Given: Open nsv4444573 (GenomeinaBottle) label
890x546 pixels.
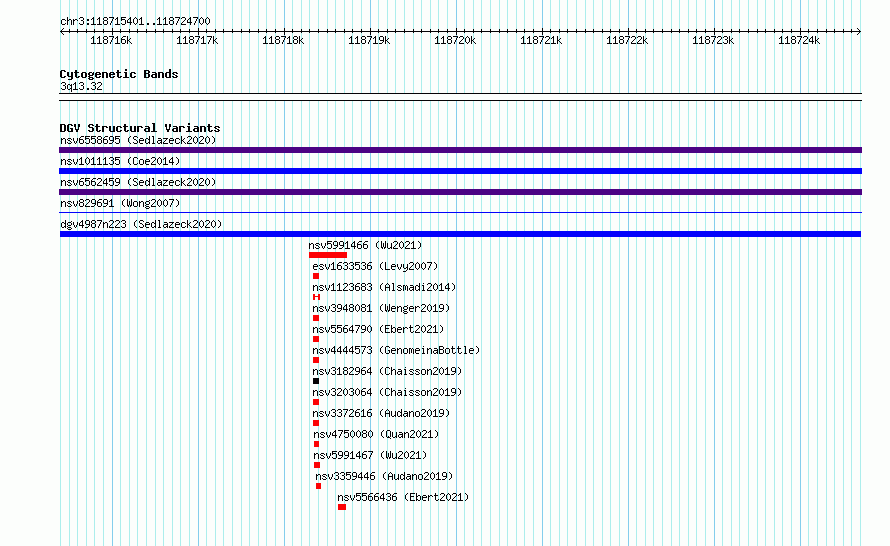Looking at the screenshot, I should pyautogui.click(x=396, y=350).
